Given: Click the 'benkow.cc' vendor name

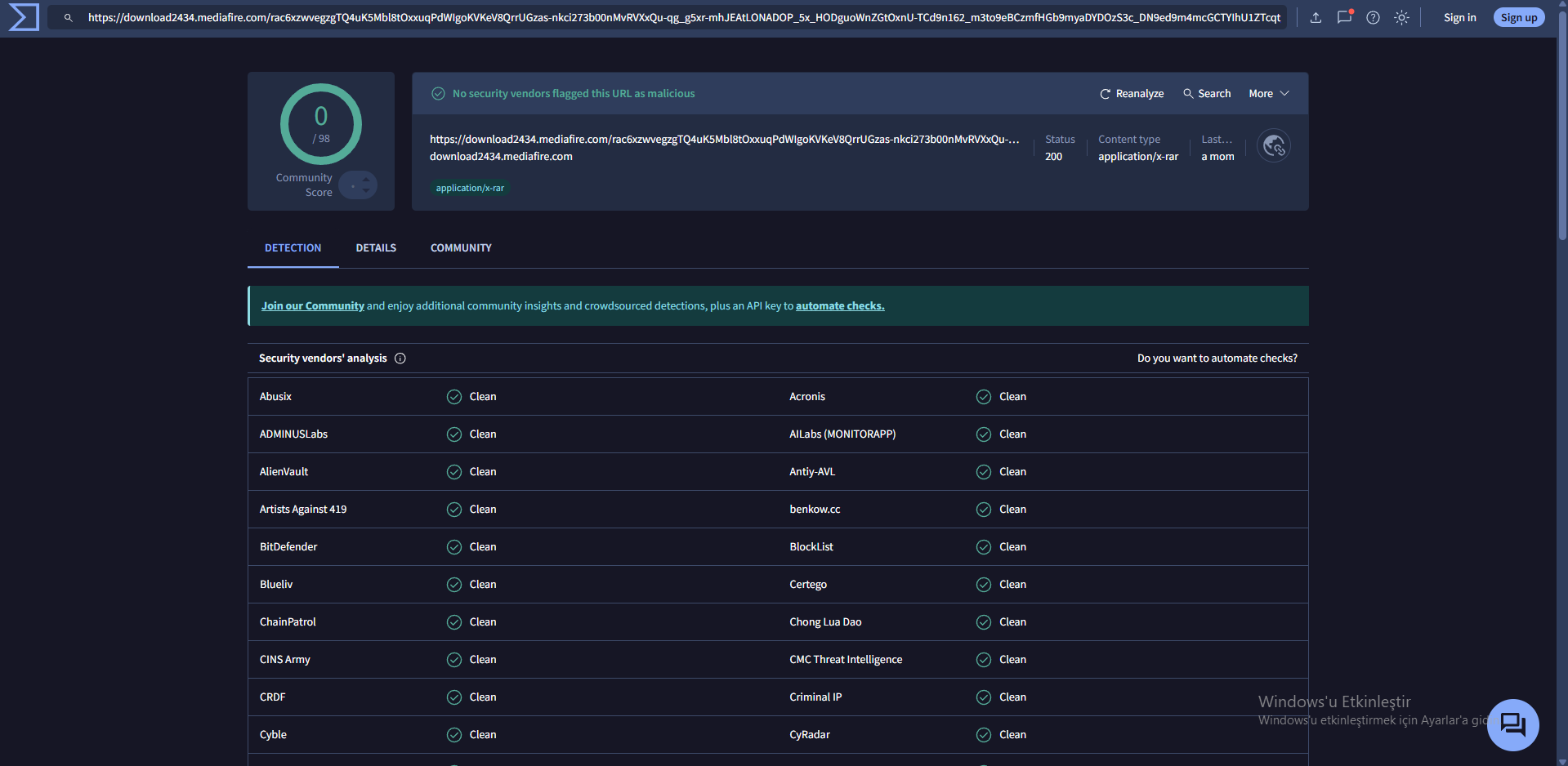Looking at the screenshot, I should point(815,510).
